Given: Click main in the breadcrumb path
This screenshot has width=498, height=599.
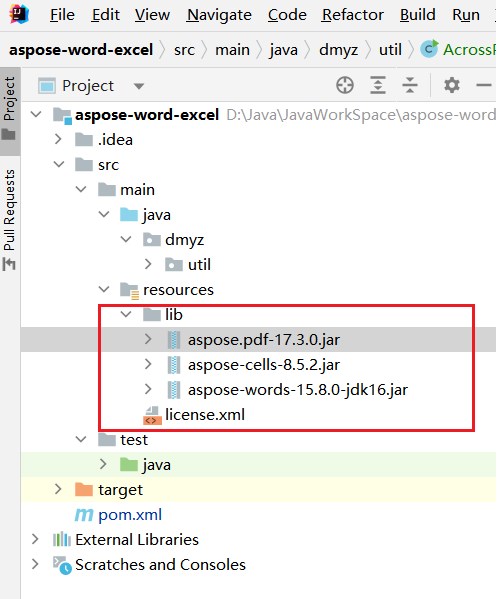Looking at the screenshot, I should [x=233, y=50].
